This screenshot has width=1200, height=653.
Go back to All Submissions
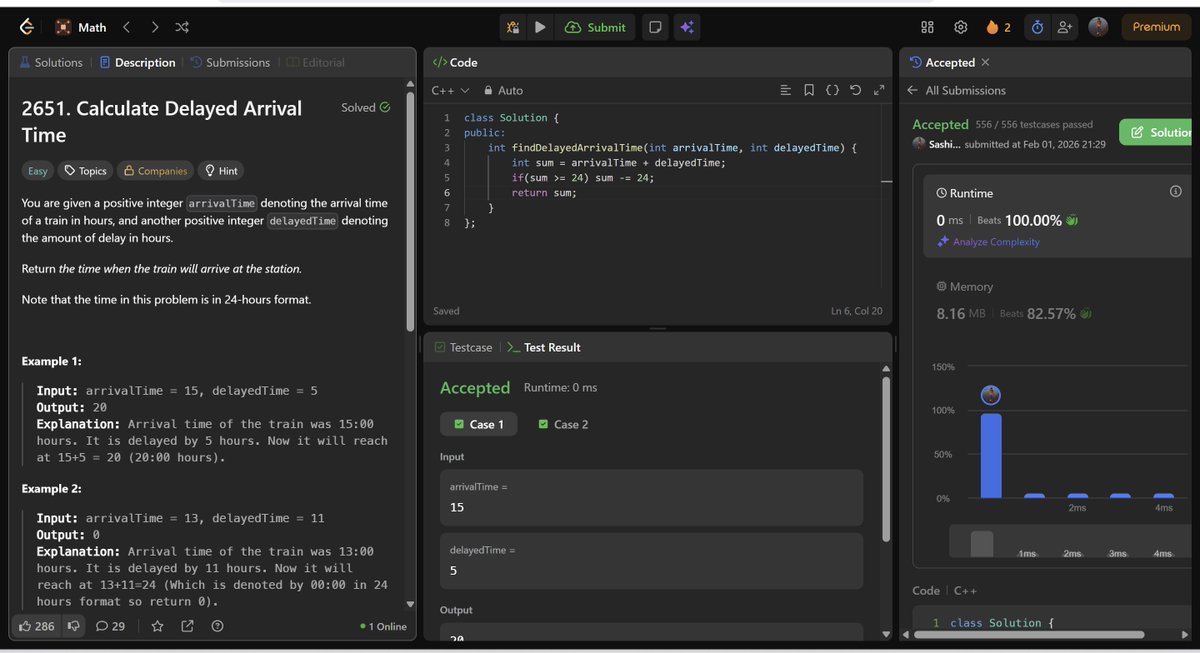956,90
